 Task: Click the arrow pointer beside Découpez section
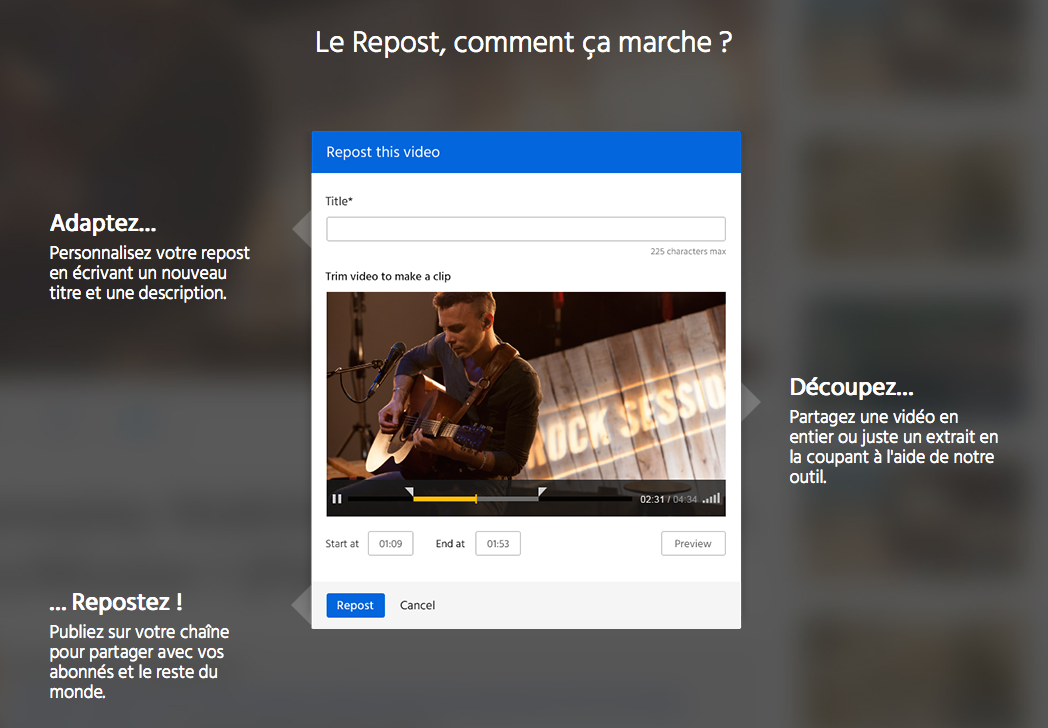751,402
